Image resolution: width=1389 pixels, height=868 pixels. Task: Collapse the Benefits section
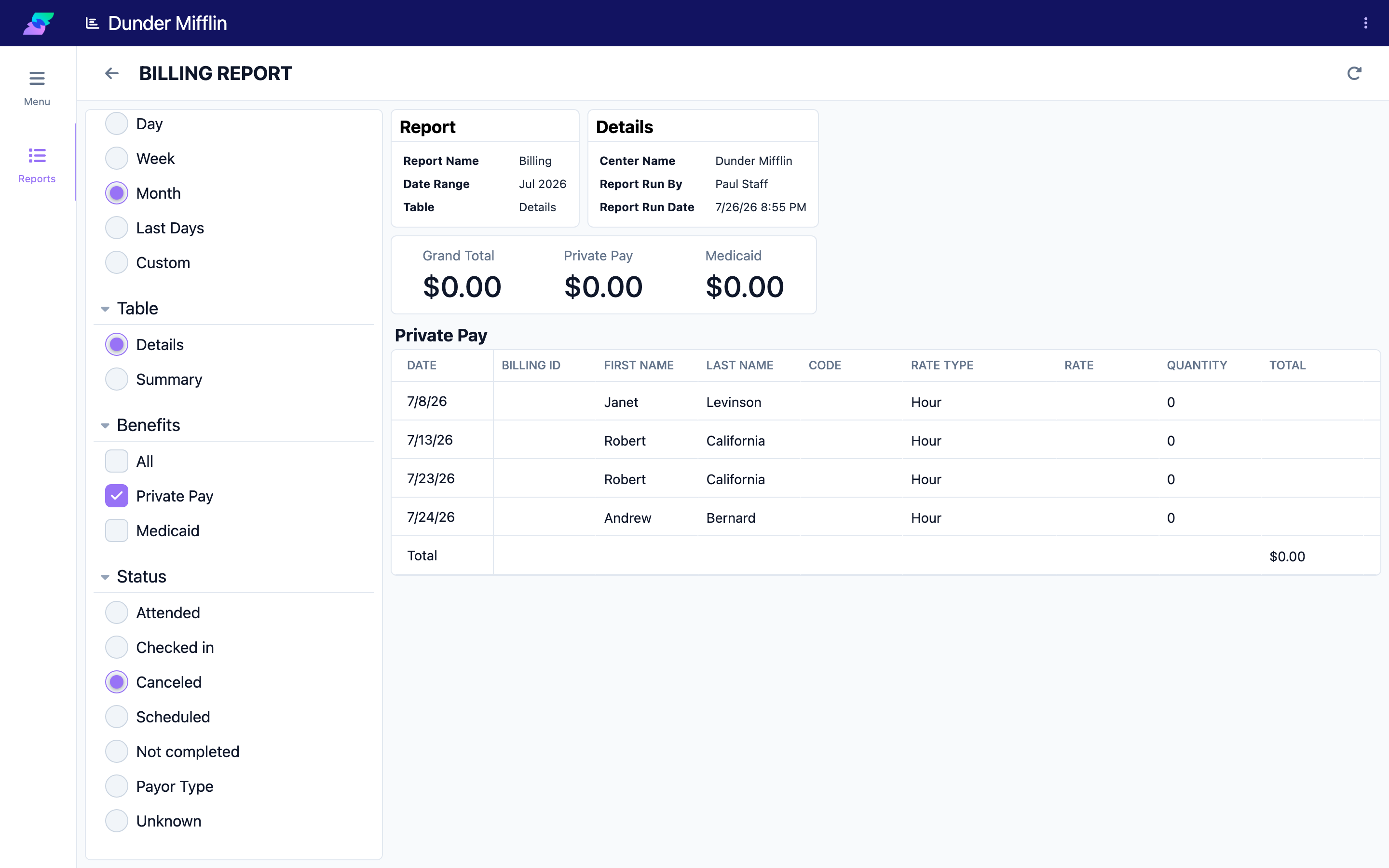pos(105,425)
